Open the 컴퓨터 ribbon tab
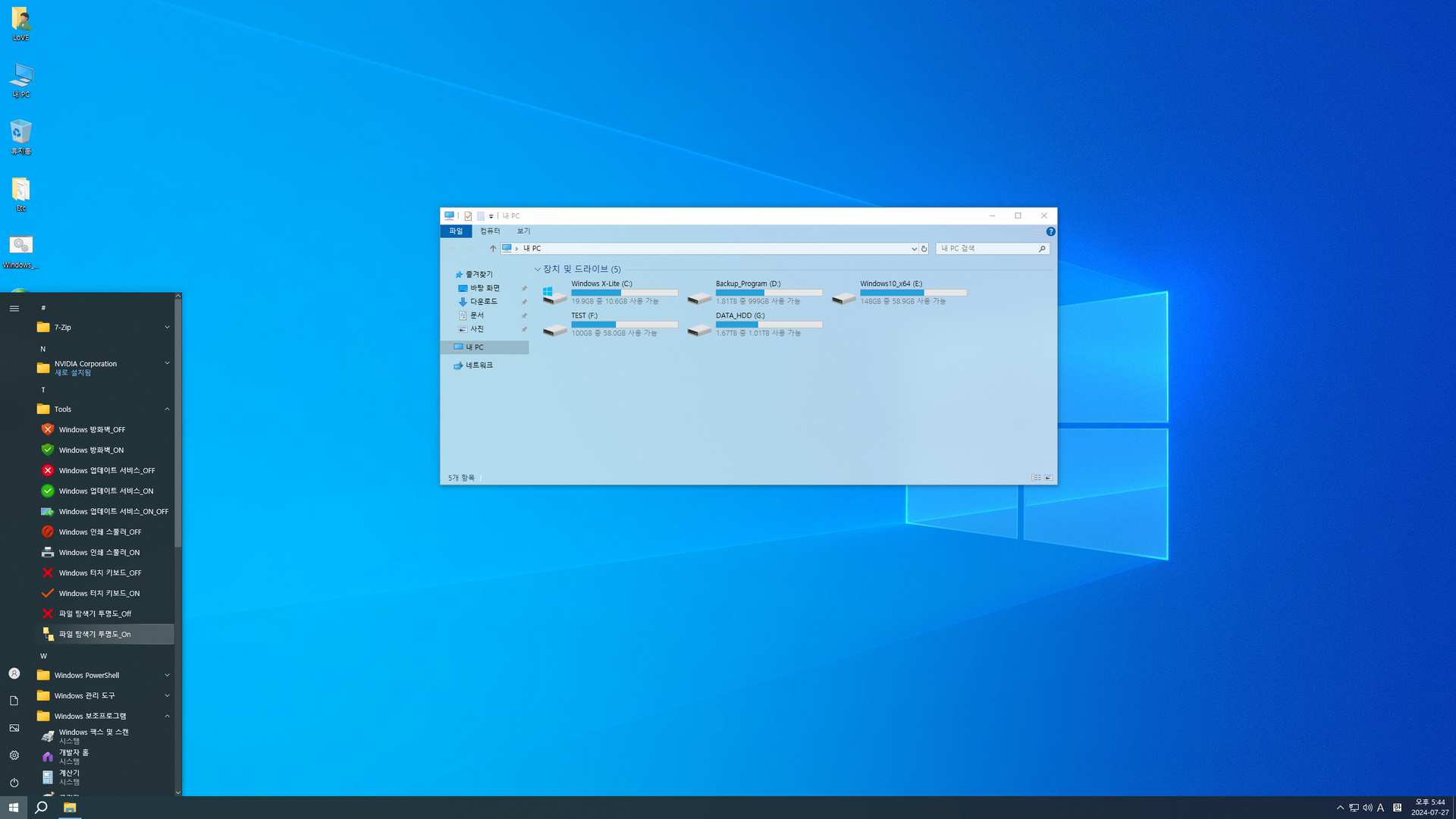 (490, 231)
